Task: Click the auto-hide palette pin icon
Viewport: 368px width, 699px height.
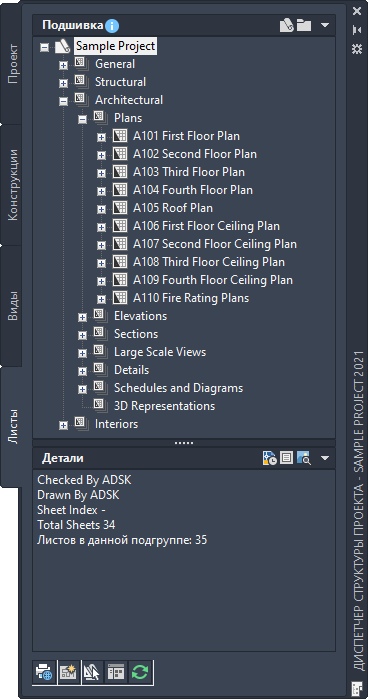Action: click(356, 30)
